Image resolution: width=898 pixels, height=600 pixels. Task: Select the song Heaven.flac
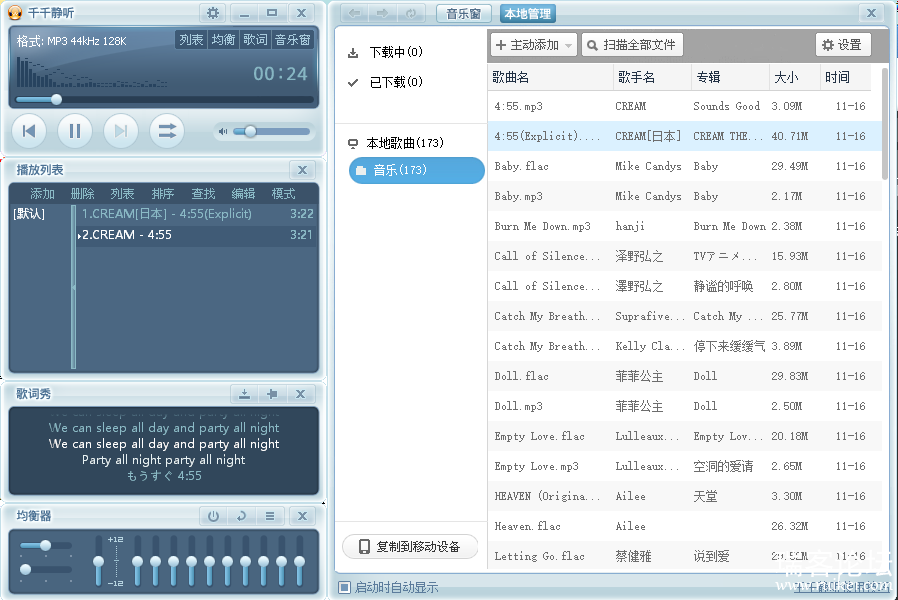click(684, 526)
